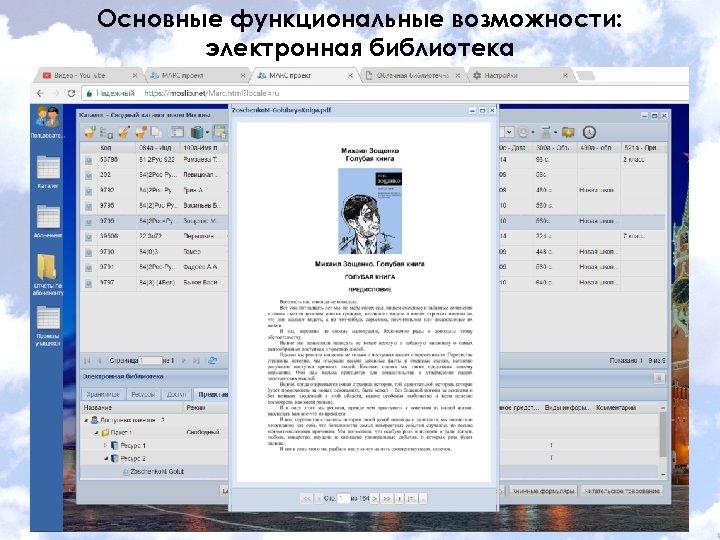Image resolution: width=720 pixels, height=540 pixels.
Task: Collapse the Пакет 1 tree node
Action: tap(96, 433)
